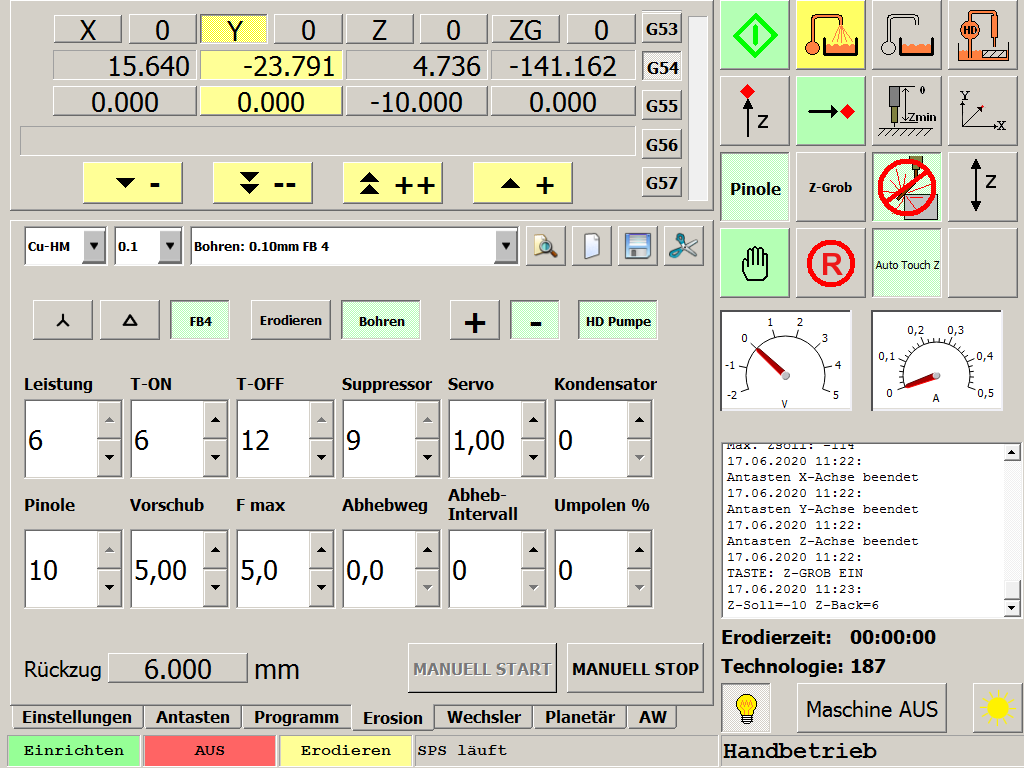This screenshot has height=768, width=1024.
Task: Click the Leistung value field
Action: [61, 439]
